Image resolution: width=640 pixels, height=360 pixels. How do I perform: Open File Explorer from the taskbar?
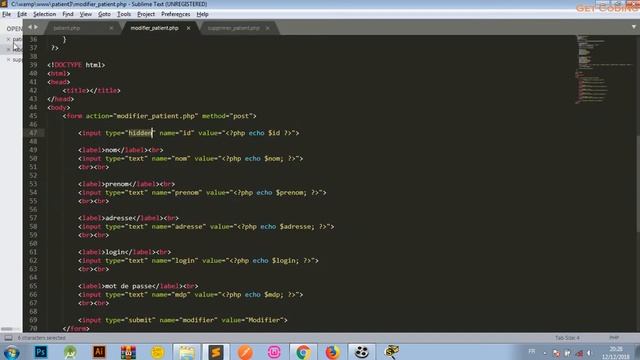187,352
